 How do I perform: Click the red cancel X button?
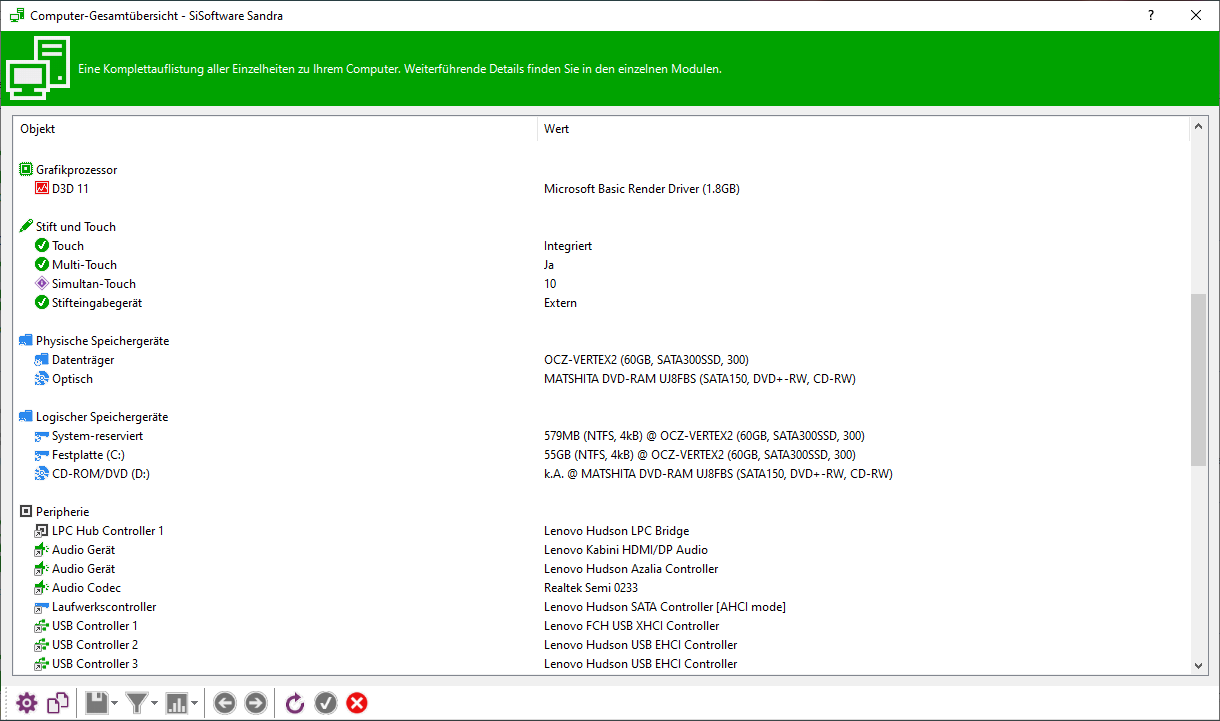pyautogui.click(x=357, y=703)
